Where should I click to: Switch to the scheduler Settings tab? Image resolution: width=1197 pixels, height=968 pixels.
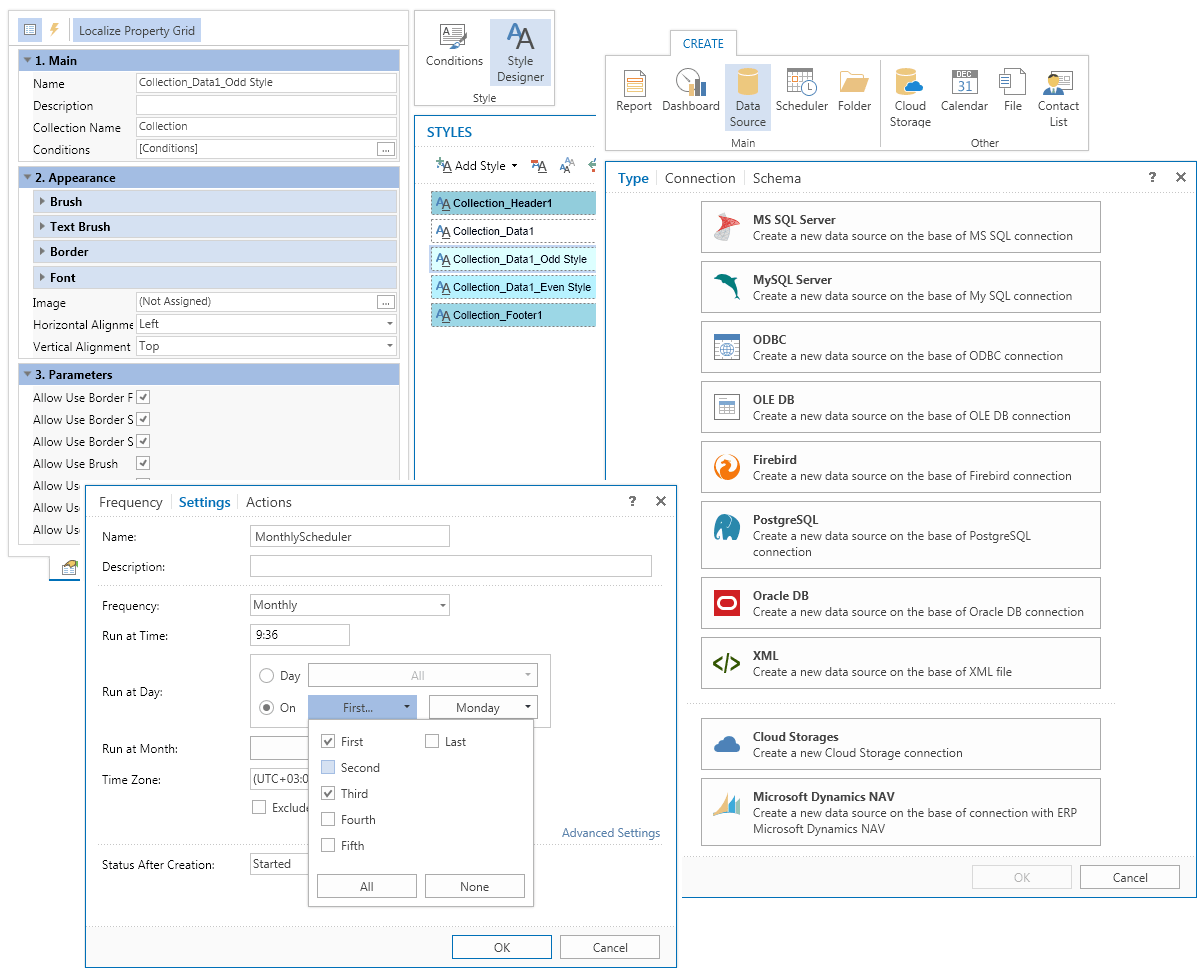tap(205, 502)
